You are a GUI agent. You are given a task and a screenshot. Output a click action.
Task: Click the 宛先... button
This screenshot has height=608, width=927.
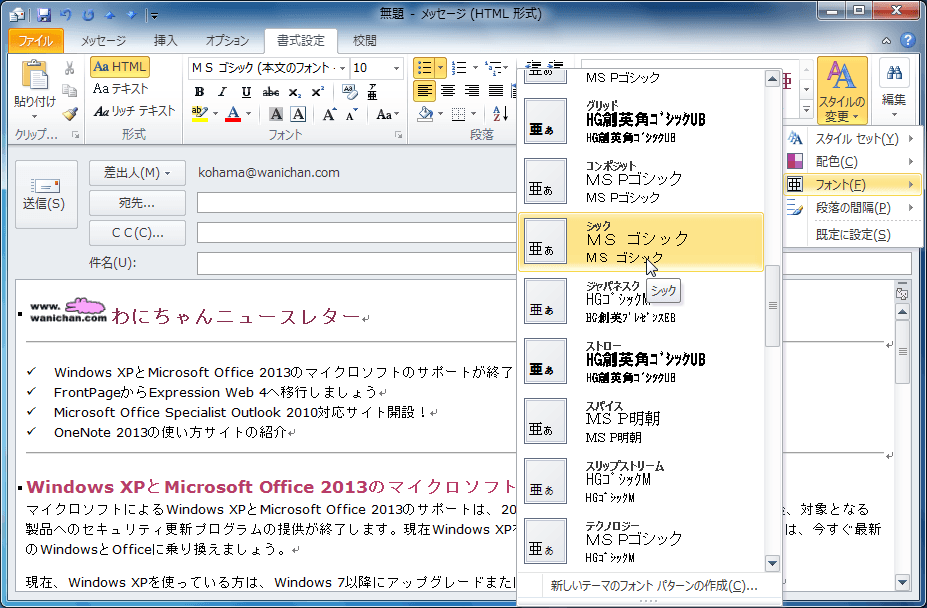[x=137, y=203]
